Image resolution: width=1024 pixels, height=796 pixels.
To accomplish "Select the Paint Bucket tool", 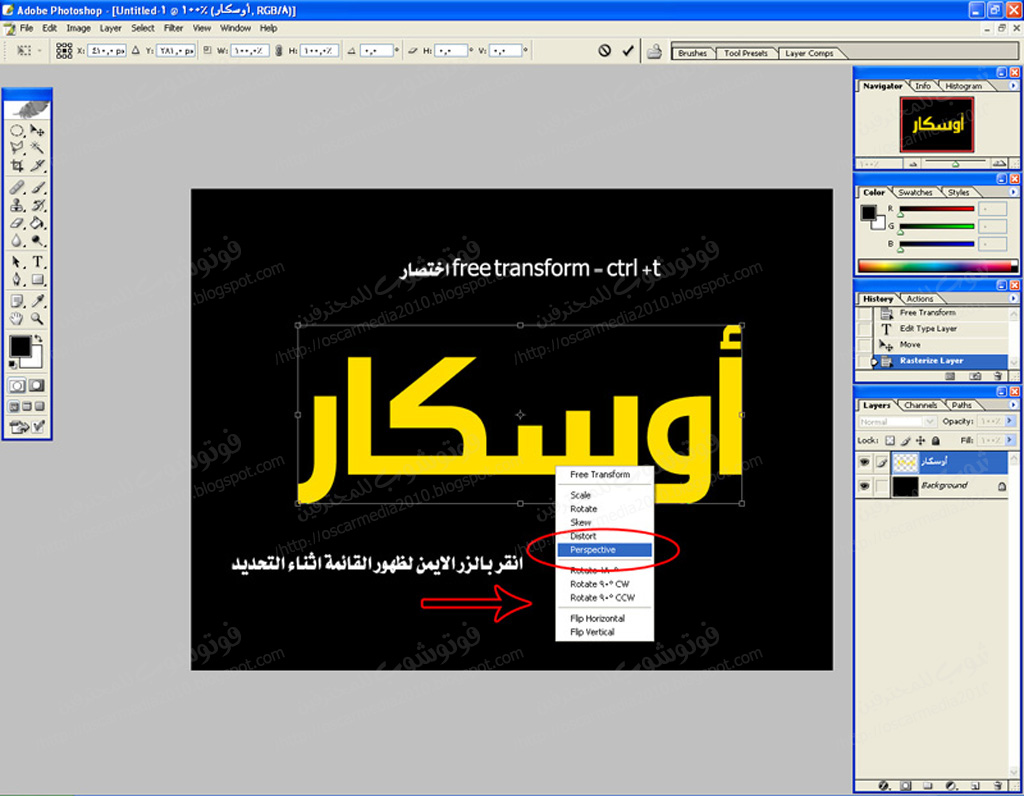I will point(37,223).
